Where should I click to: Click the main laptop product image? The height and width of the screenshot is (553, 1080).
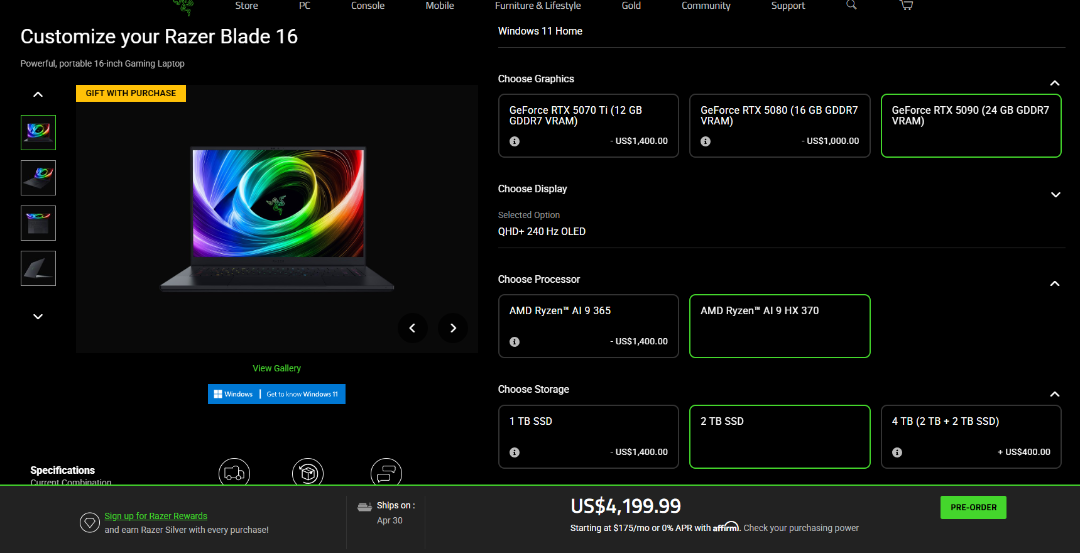pos(278,219)
